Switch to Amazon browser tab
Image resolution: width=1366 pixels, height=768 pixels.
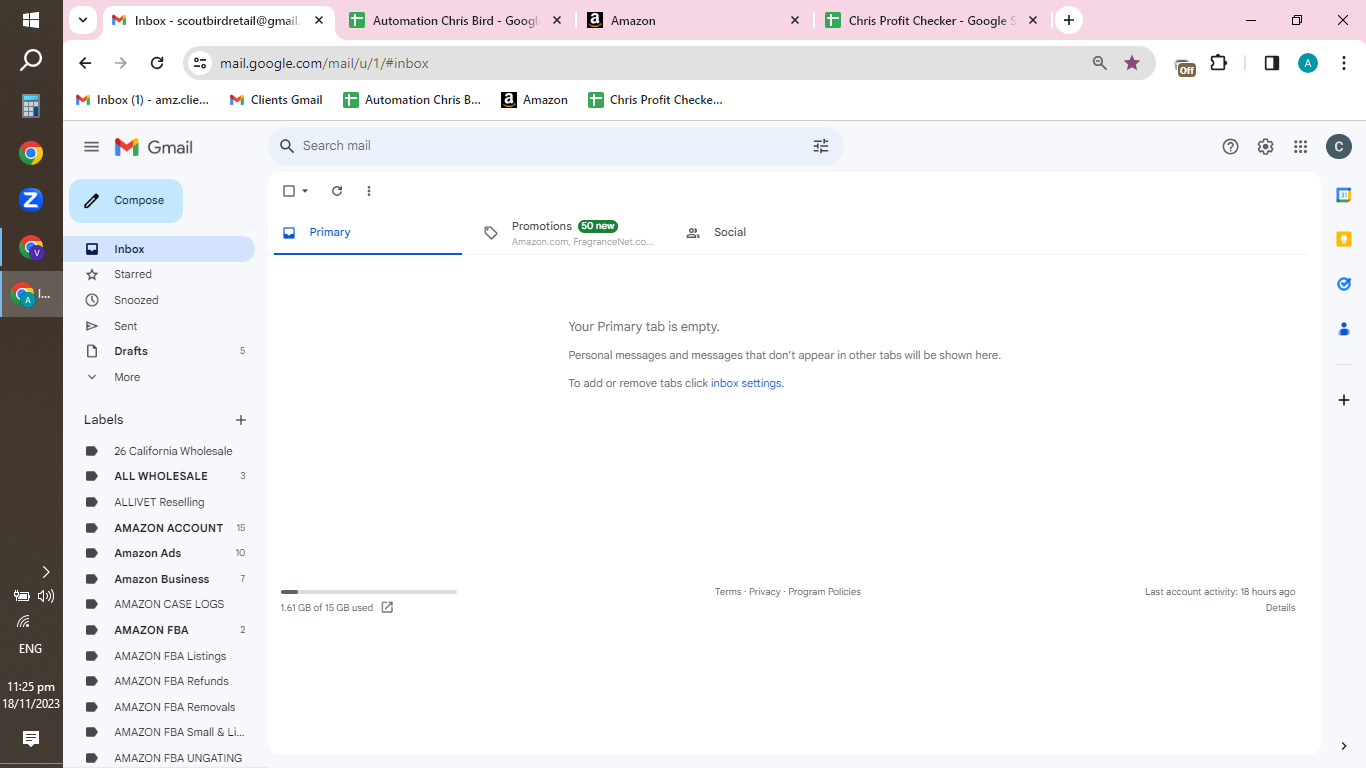(693, 20)
